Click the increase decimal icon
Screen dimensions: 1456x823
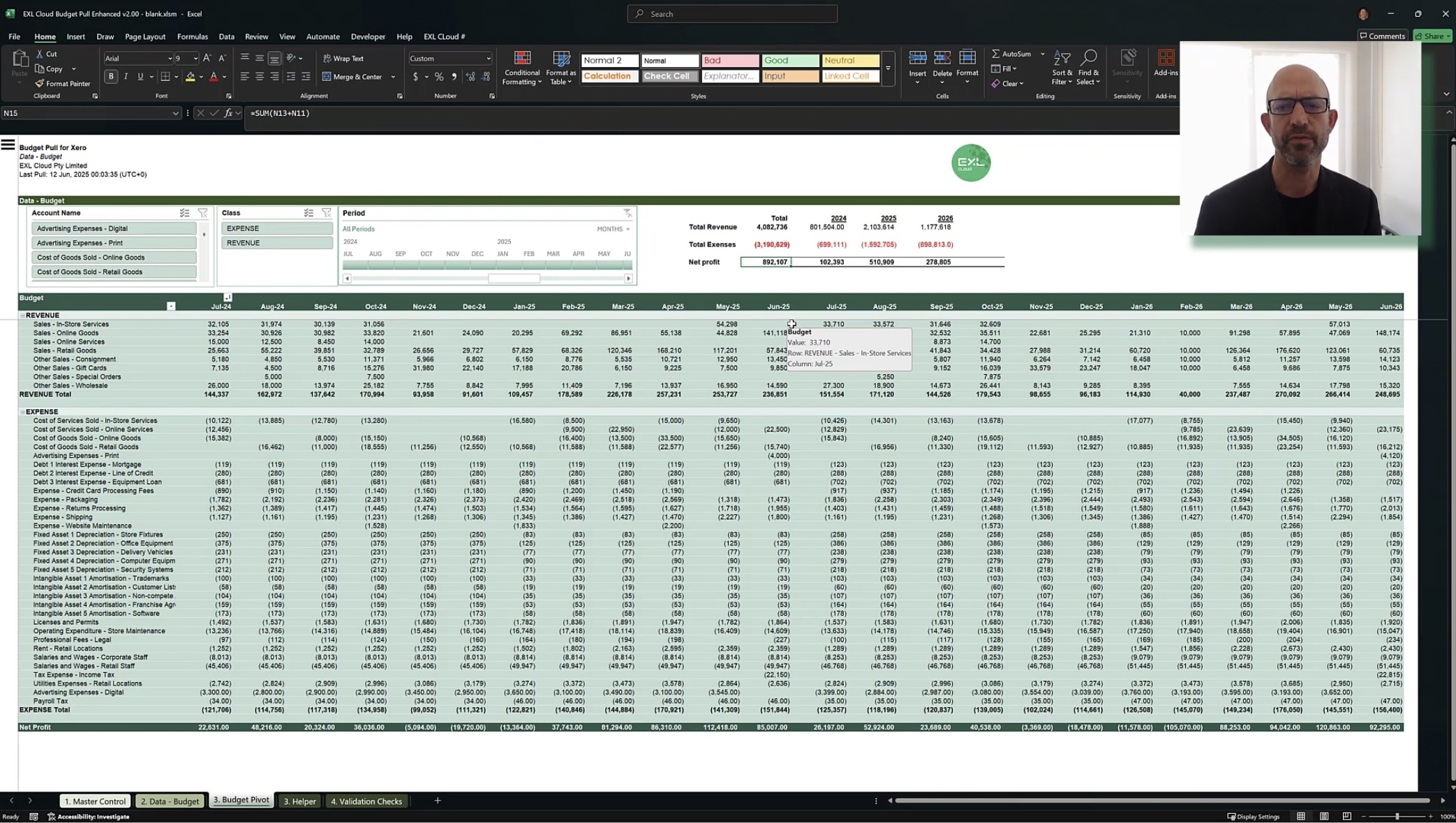470,77
